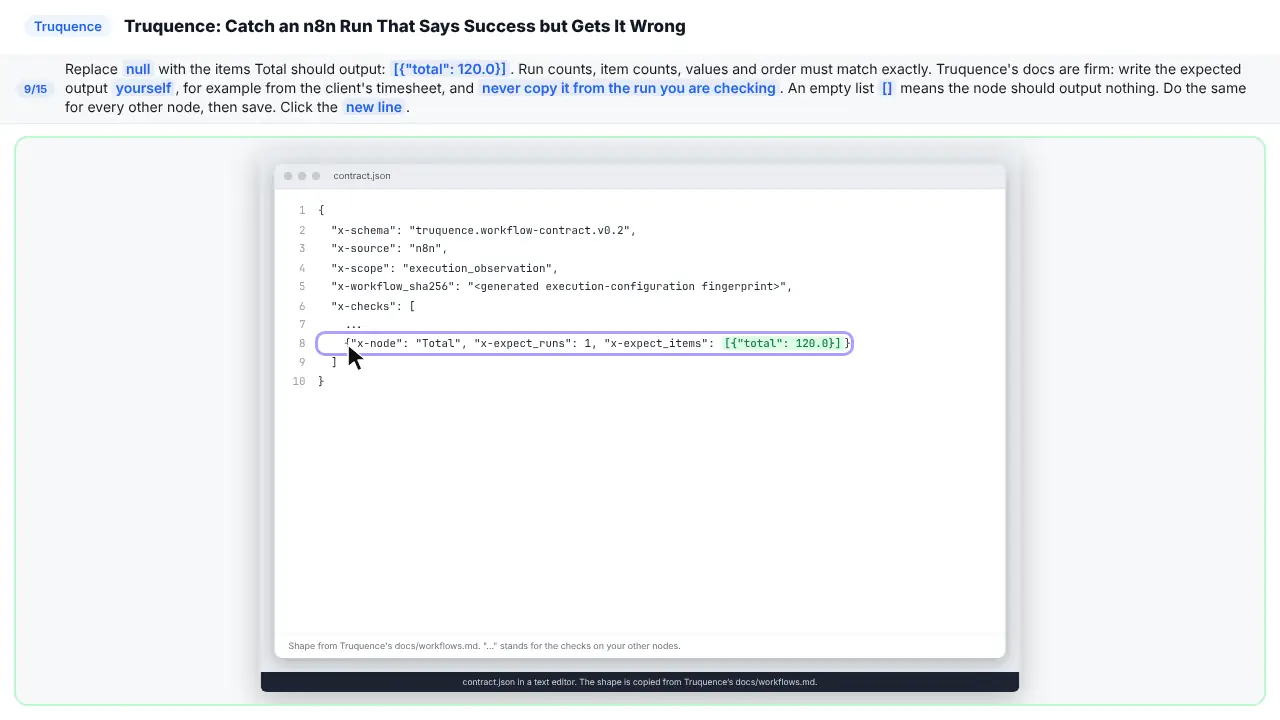This screenshot has width=1280, height=720.
Task: Click the "x-checks": [ line
Action: pyautogui.click(x=373, y=306)
